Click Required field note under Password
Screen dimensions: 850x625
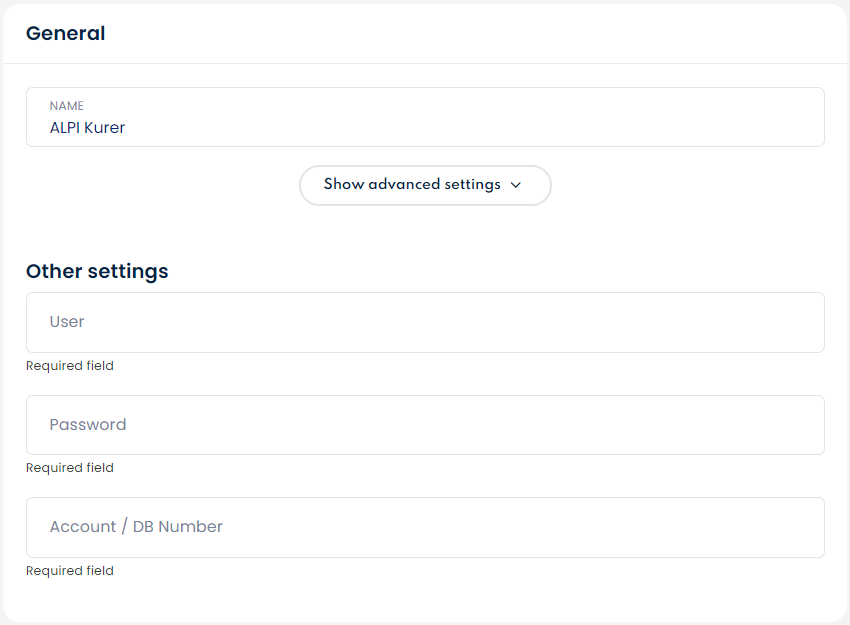[x=70, y=468]
